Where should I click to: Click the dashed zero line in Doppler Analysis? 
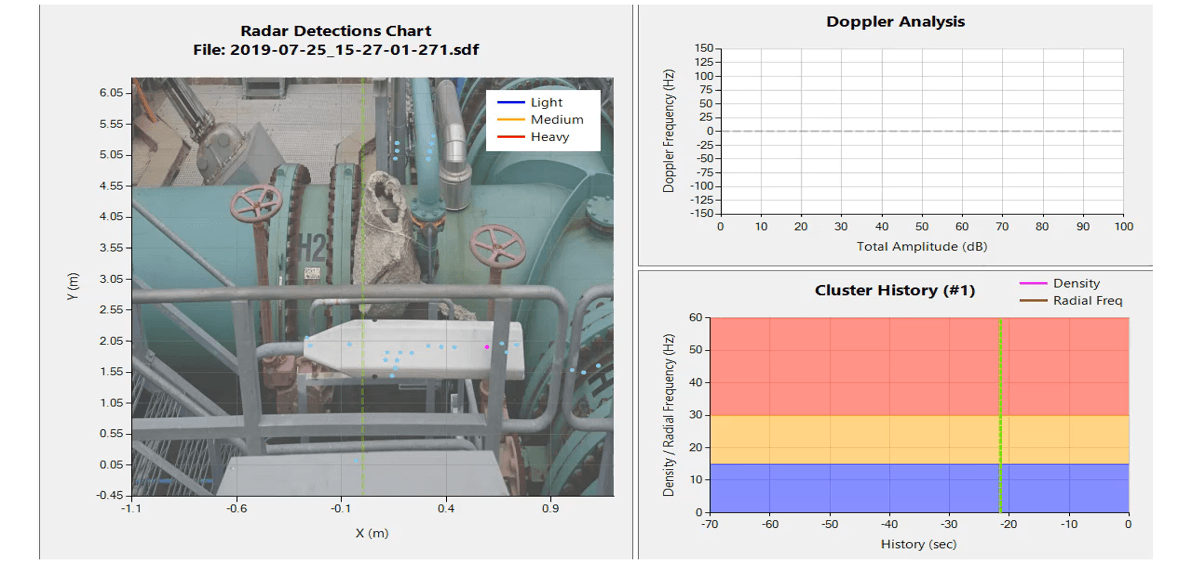click(921, 131)
